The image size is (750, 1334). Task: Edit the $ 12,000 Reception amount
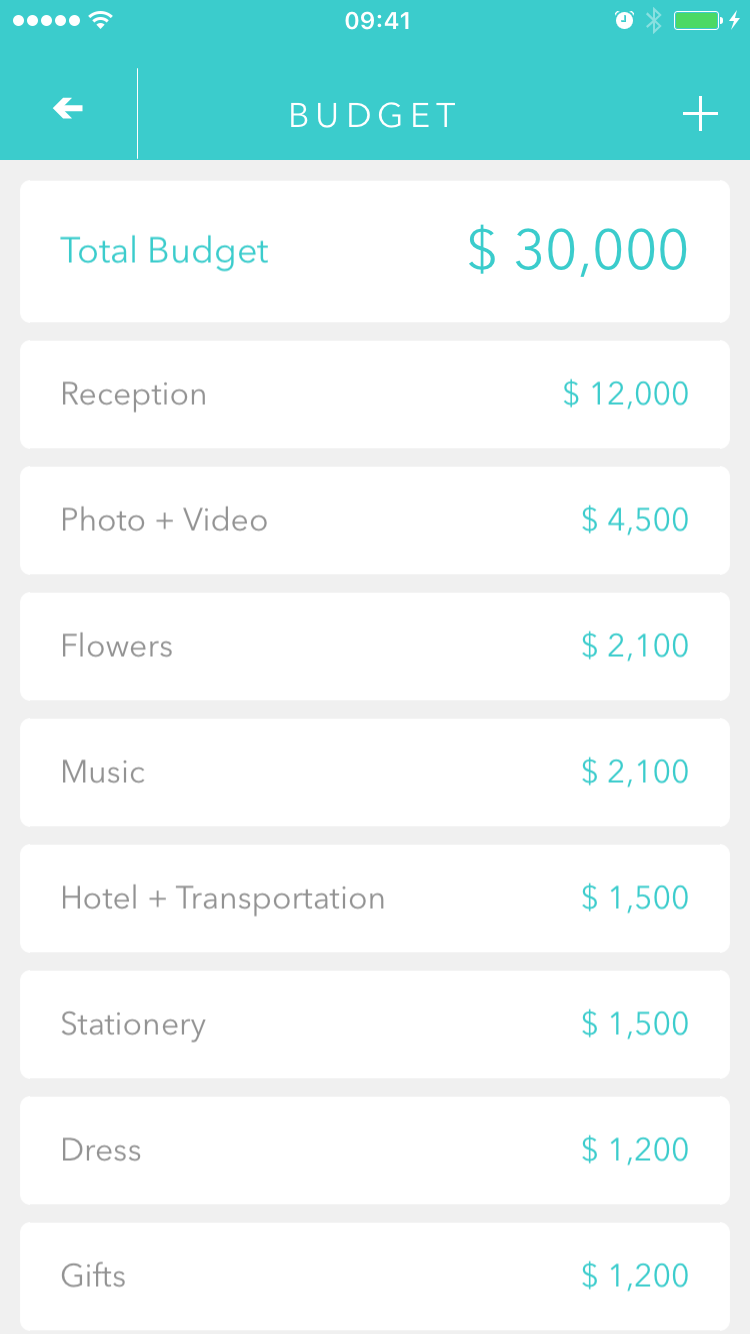tap(625, 394)
